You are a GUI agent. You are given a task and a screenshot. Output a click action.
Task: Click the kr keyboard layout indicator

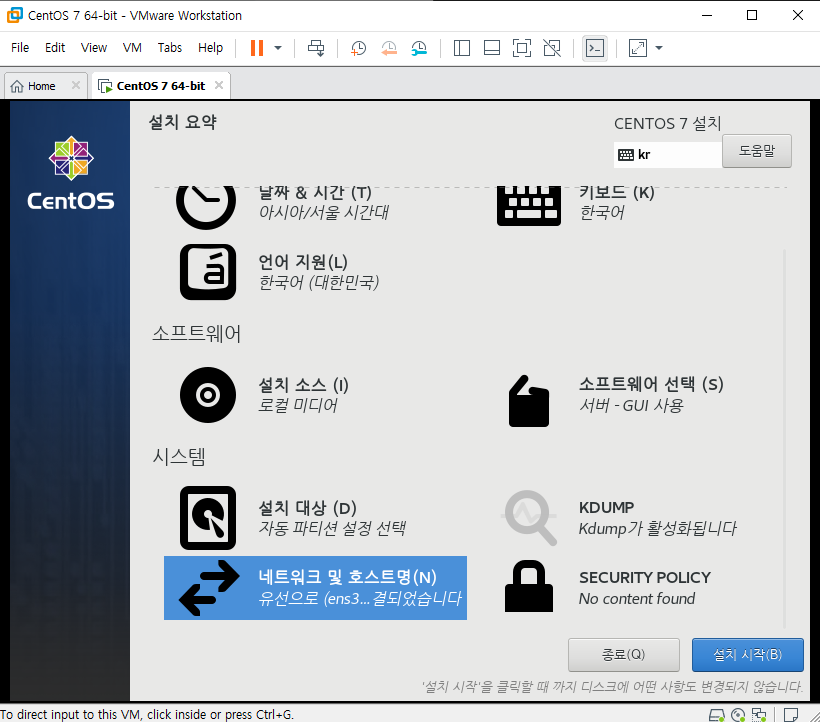tap(667, 155)
